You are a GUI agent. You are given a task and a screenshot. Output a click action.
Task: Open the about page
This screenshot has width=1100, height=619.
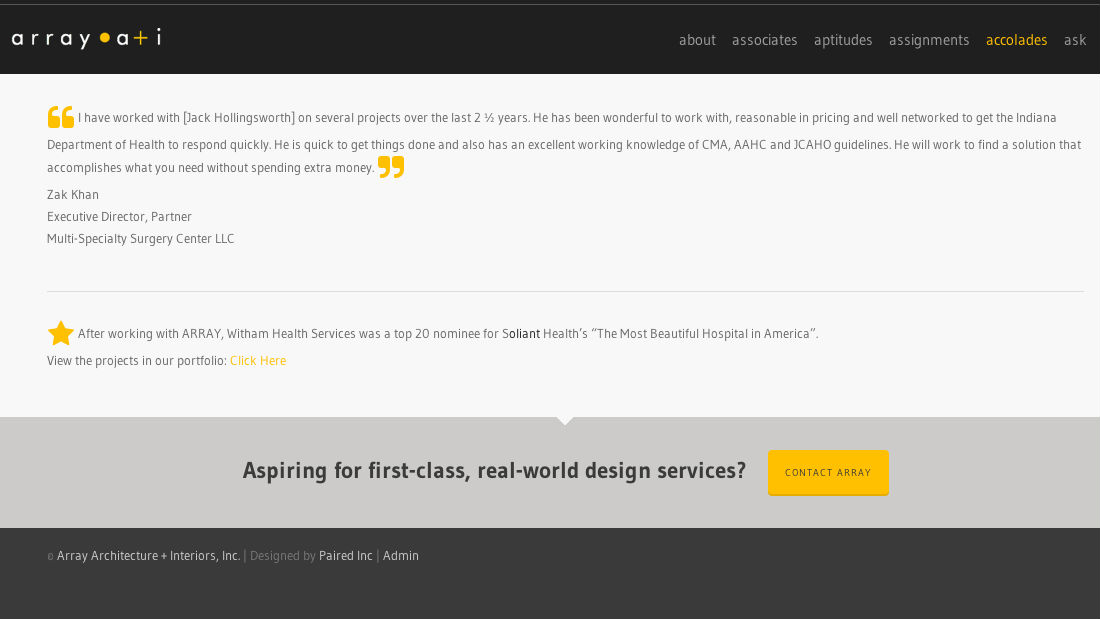tap(697, 40)
